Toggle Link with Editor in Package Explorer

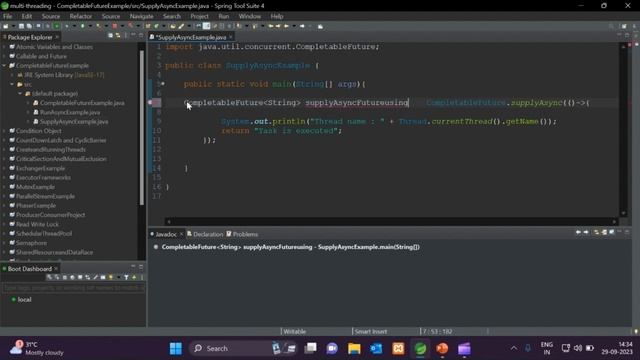(118, 36)
